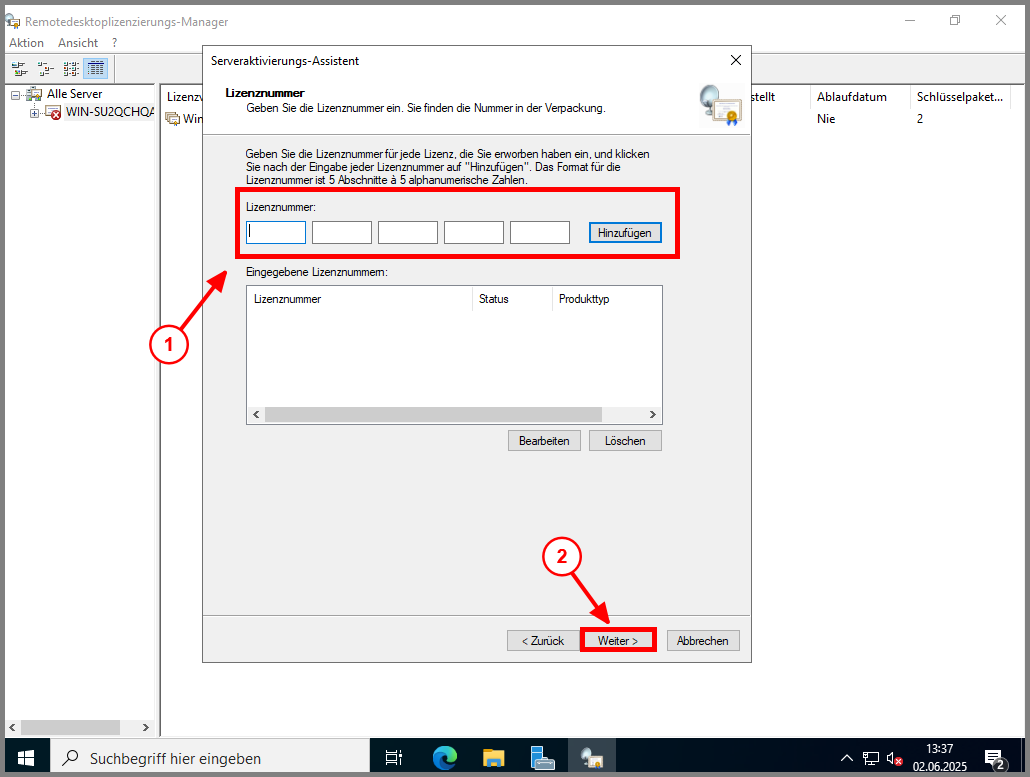Screen dimensions: 1030x777
Task: Select the large icons view toolbar button
Action: 20,69
